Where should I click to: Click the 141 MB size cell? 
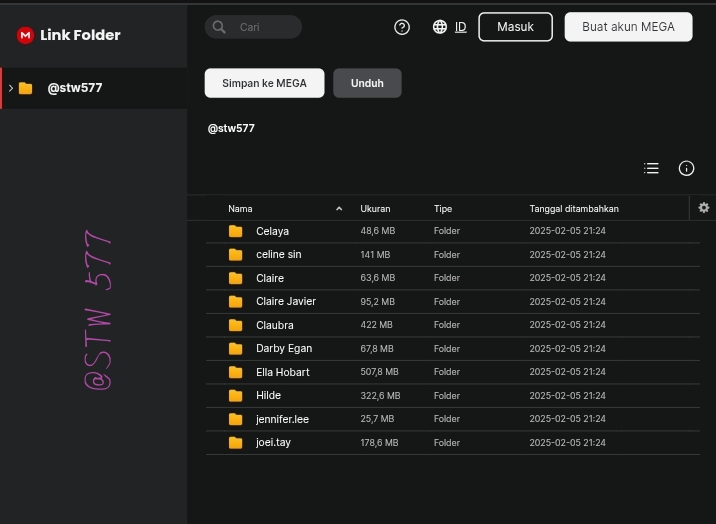click(375, 255)
